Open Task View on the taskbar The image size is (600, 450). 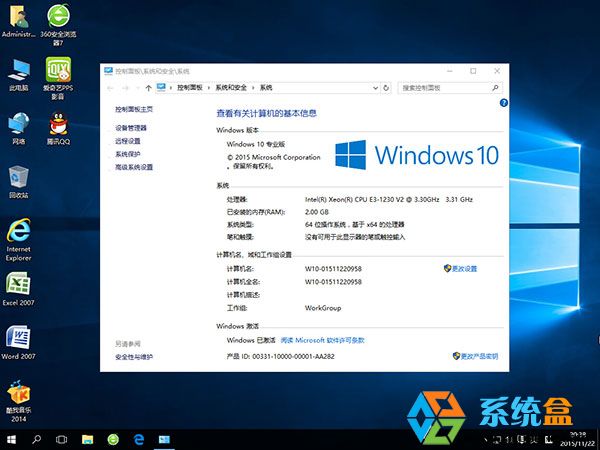click(62, 439)
